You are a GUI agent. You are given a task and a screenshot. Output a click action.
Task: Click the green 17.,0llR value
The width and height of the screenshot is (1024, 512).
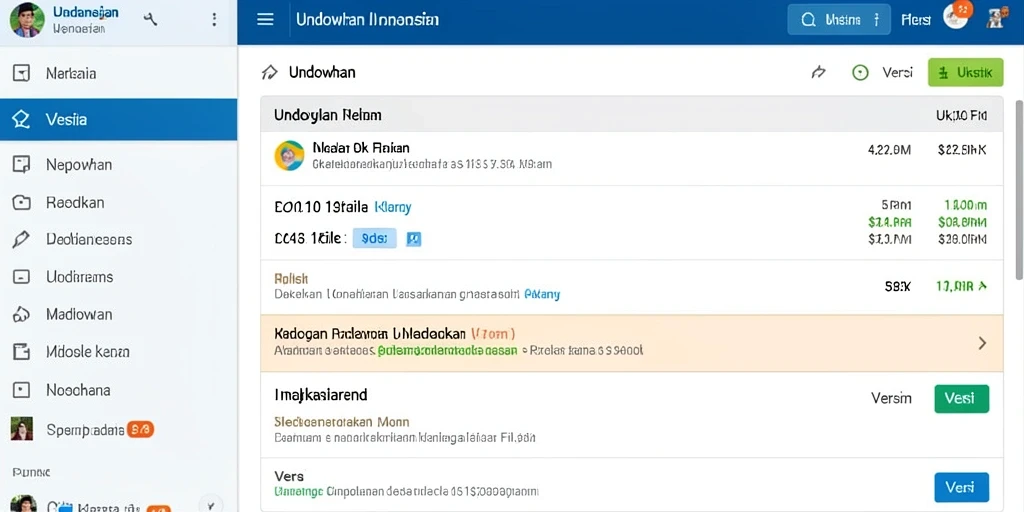coord(962,286)
